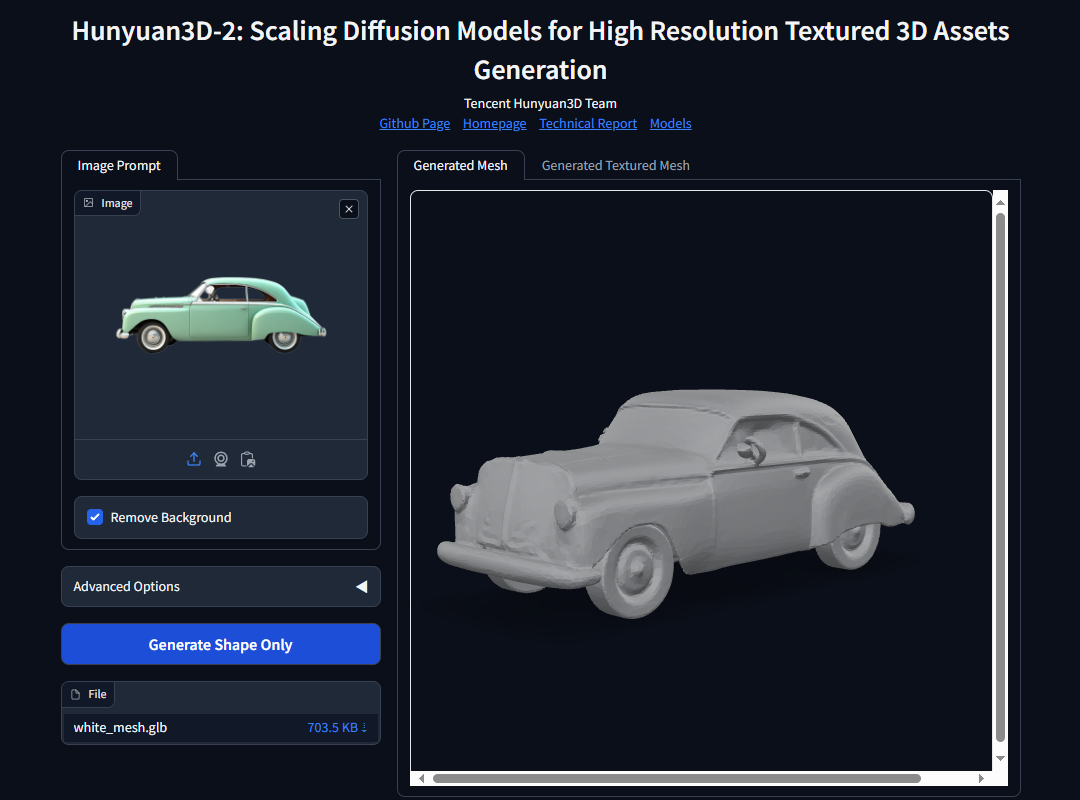Click the green car input image
This screenshot has height=800, width=1080.
tap(221, 314)
